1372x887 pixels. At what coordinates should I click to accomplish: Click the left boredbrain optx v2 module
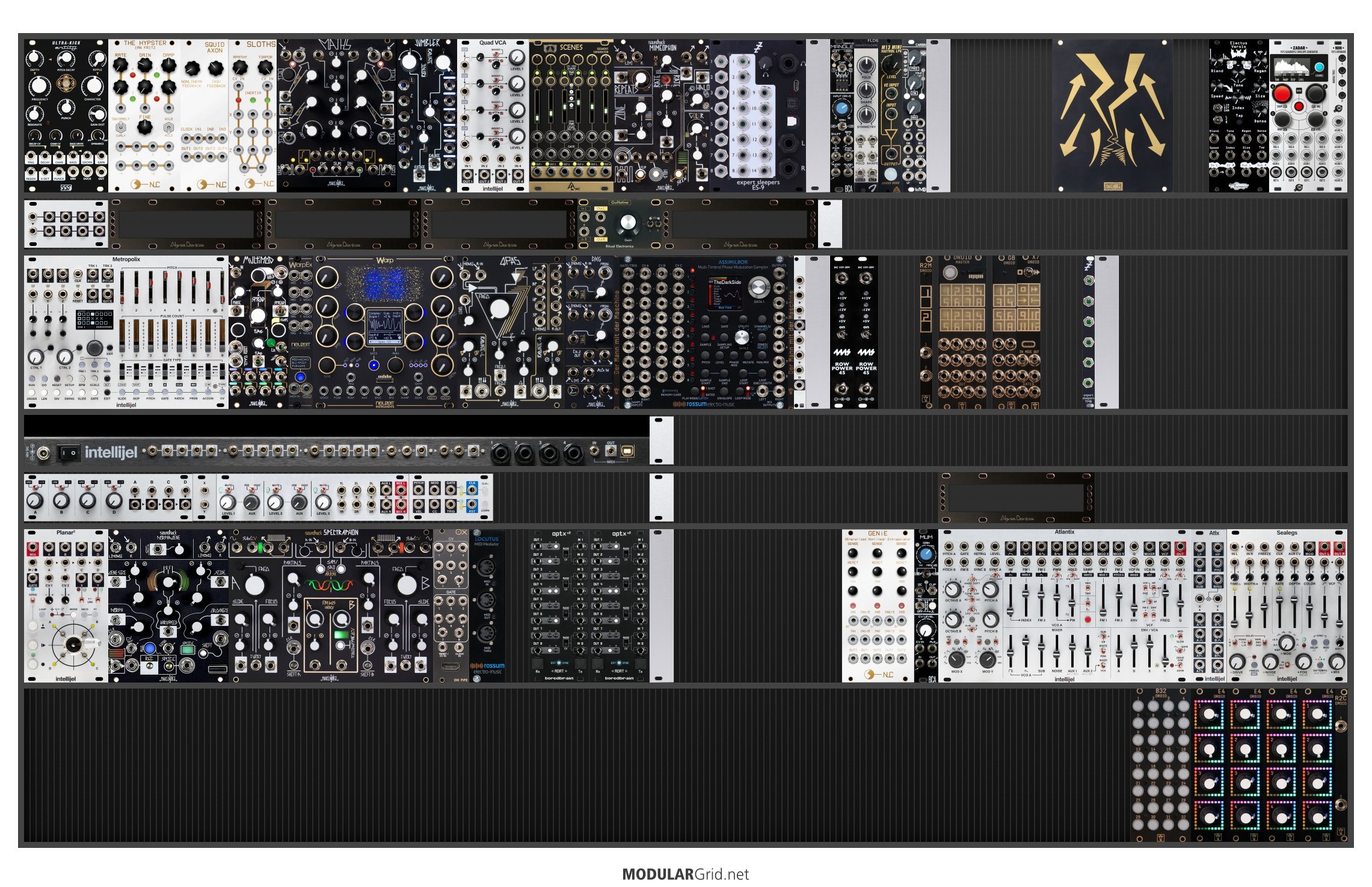(x=559, y=606)
